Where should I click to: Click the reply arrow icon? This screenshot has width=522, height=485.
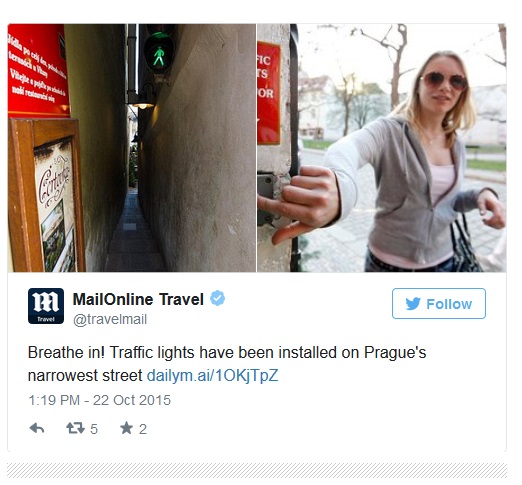point(37,428)
